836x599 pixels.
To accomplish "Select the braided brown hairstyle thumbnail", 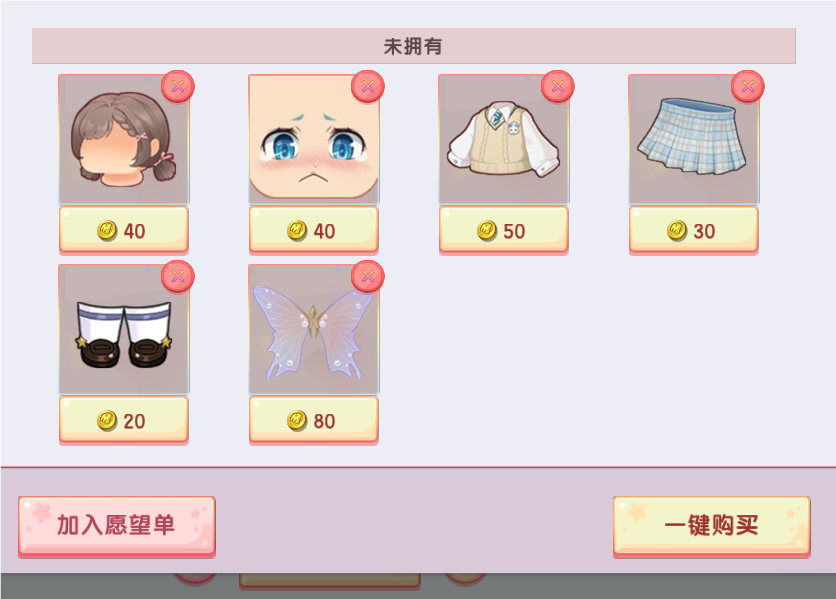I will (x=124, y=139).
